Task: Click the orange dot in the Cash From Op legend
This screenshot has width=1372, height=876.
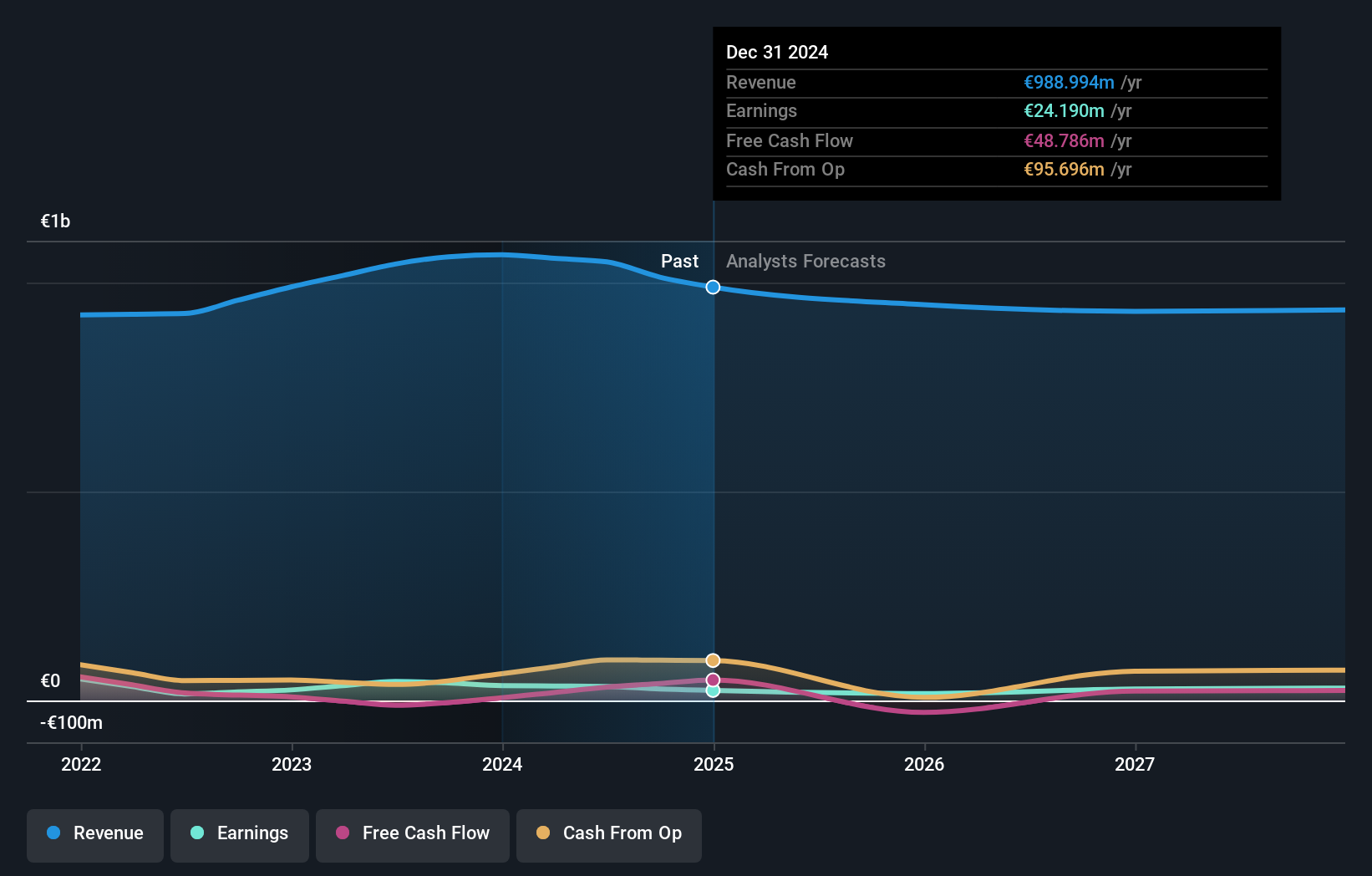Action: [x=542, y=833]
